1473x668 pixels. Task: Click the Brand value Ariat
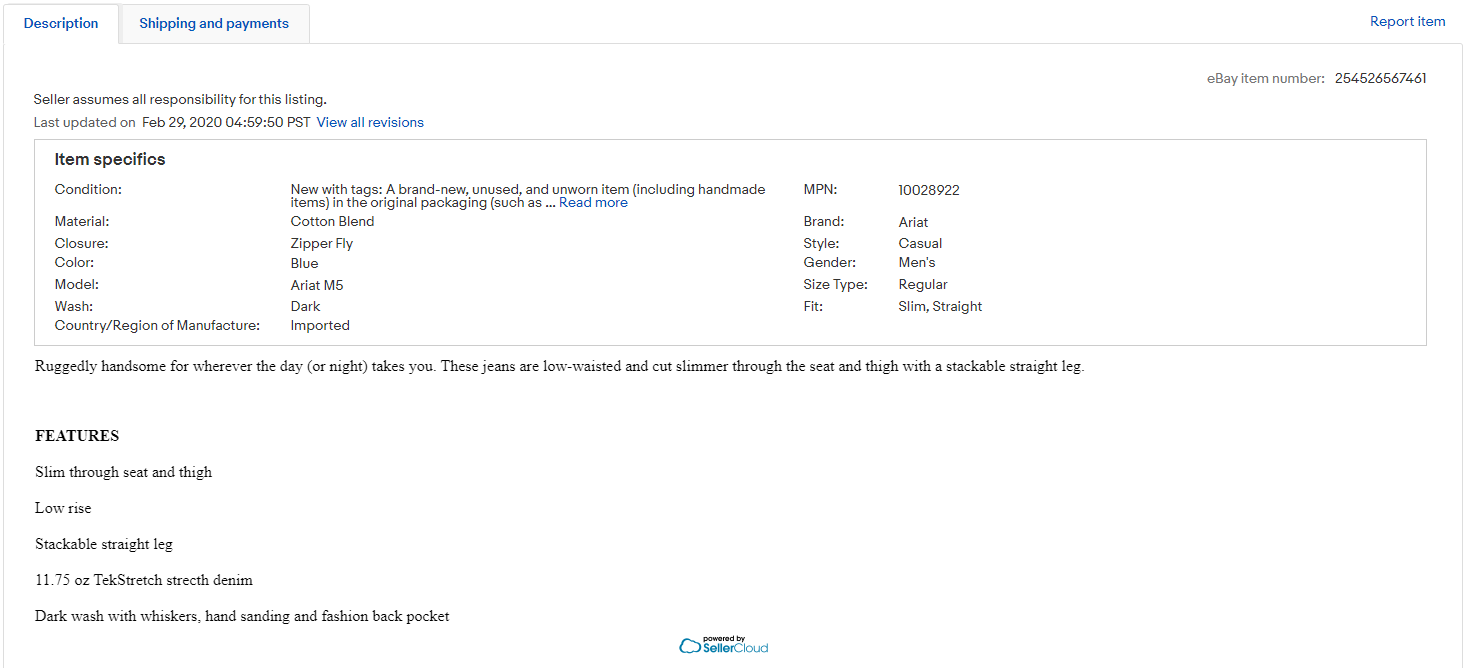(913, 222)
